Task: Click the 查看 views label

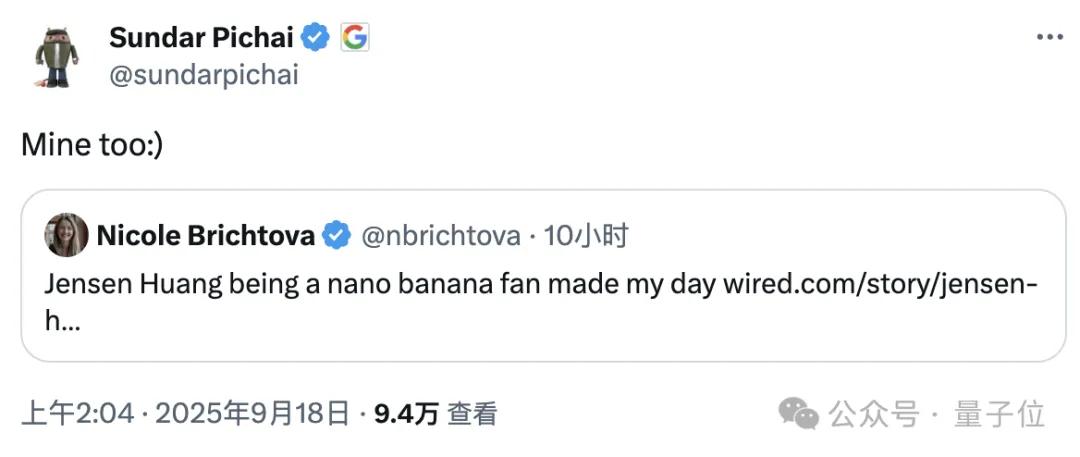Action: (472, 413)
